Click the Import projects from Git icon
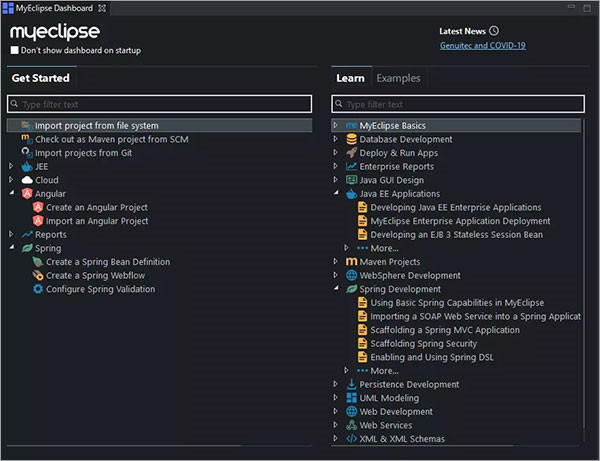The image size is (600, 461). tap(26, 153)
